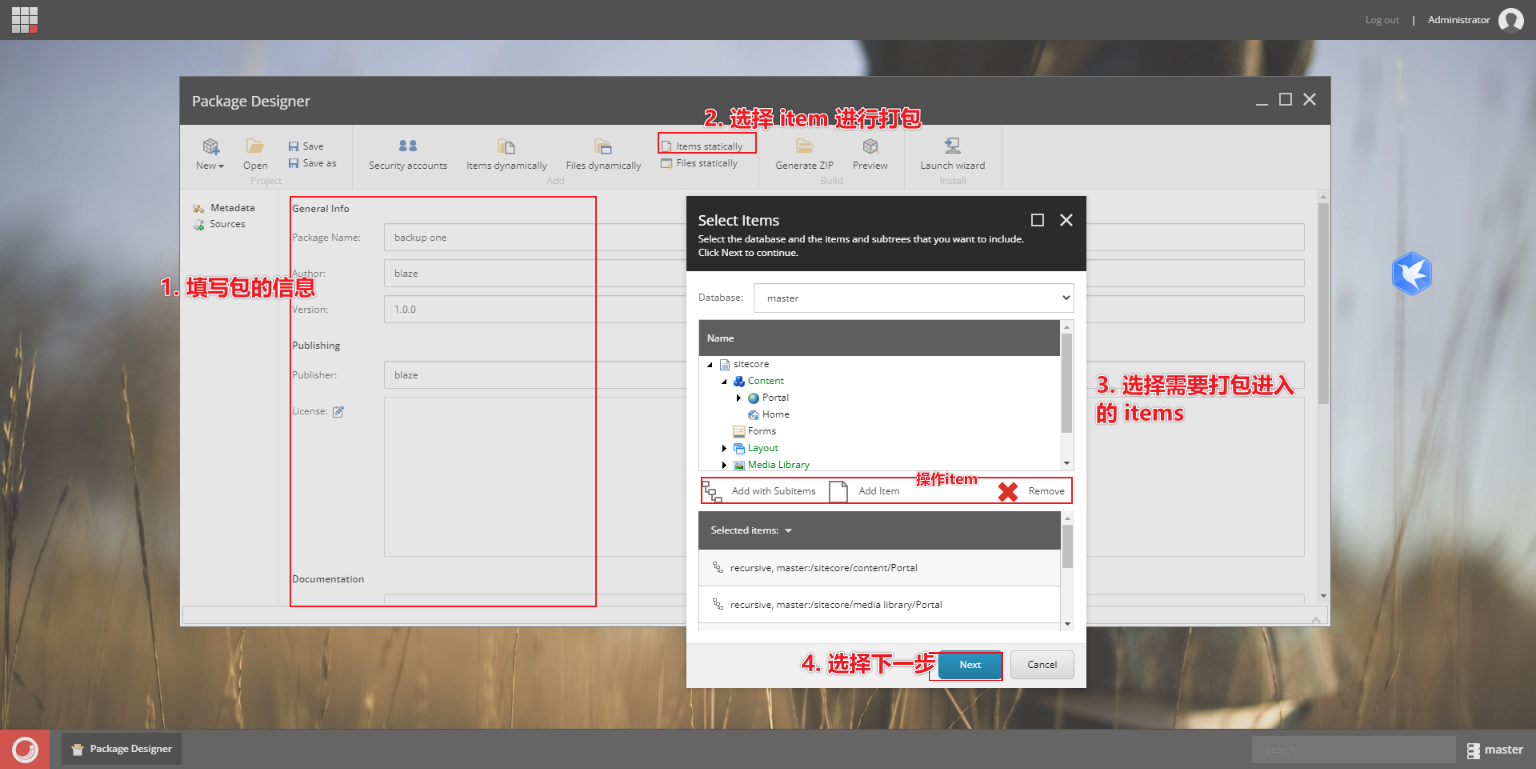Expand the Media Library tree node

tap(724, 465)
